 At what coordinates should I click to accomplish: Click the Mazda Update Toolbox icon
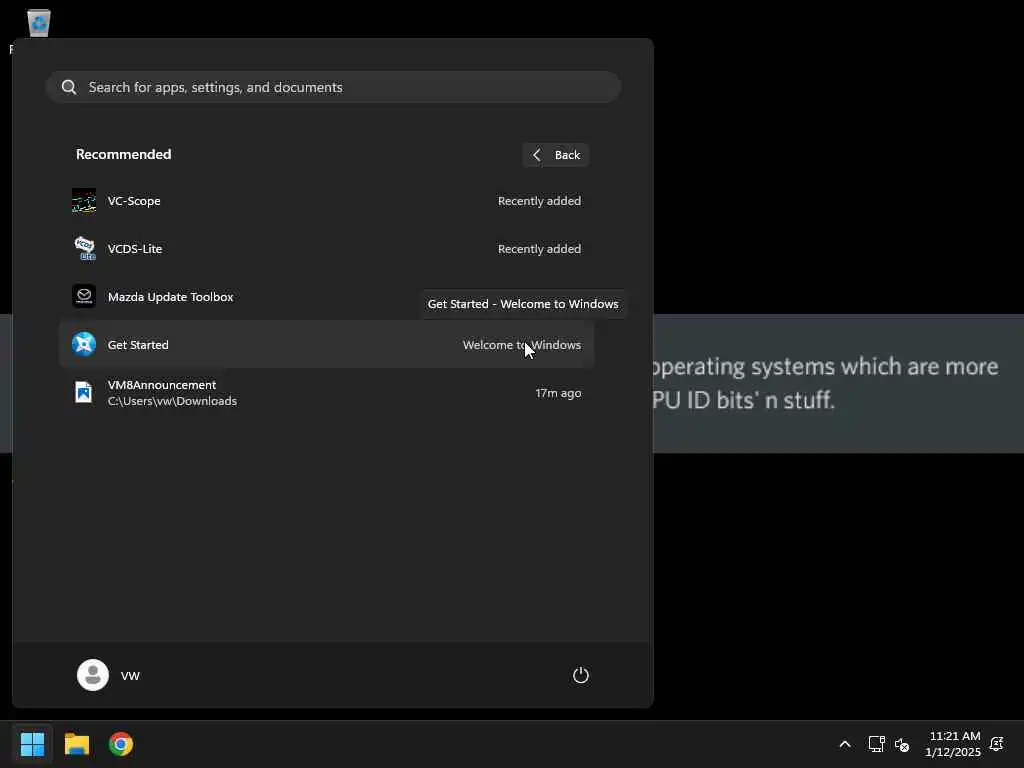click(84, 296)
